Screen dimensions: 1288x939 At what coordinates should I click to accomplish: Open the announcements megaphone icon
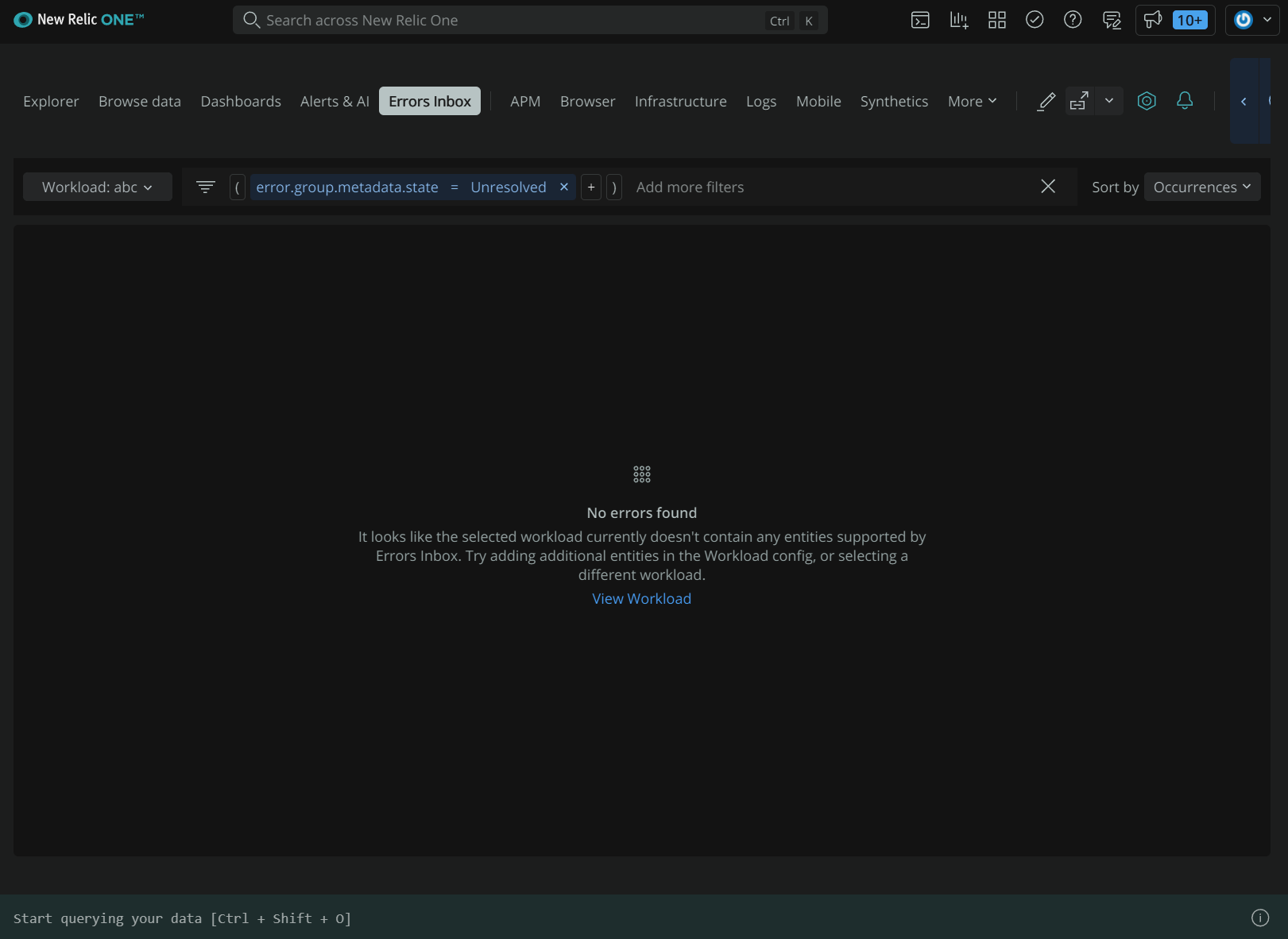[1152, 20]
